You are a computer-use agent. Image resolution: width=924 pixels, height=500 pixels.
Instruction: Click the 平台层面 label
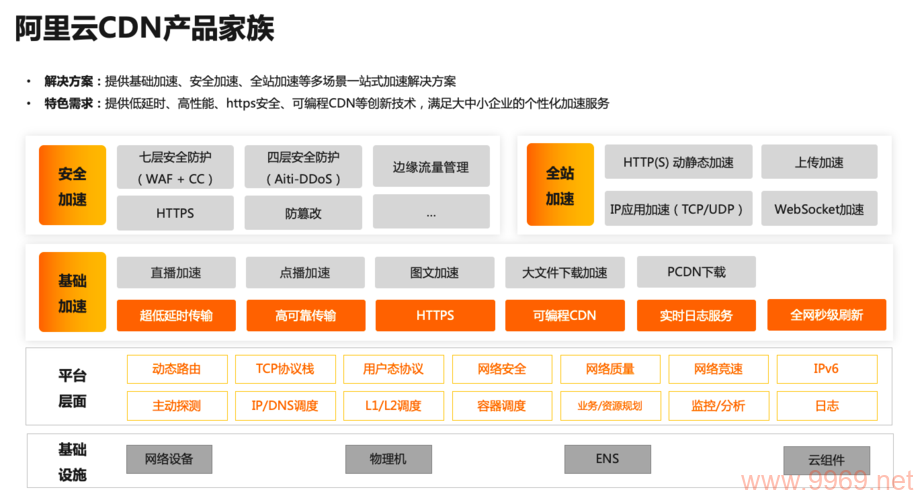click(72, 389)
